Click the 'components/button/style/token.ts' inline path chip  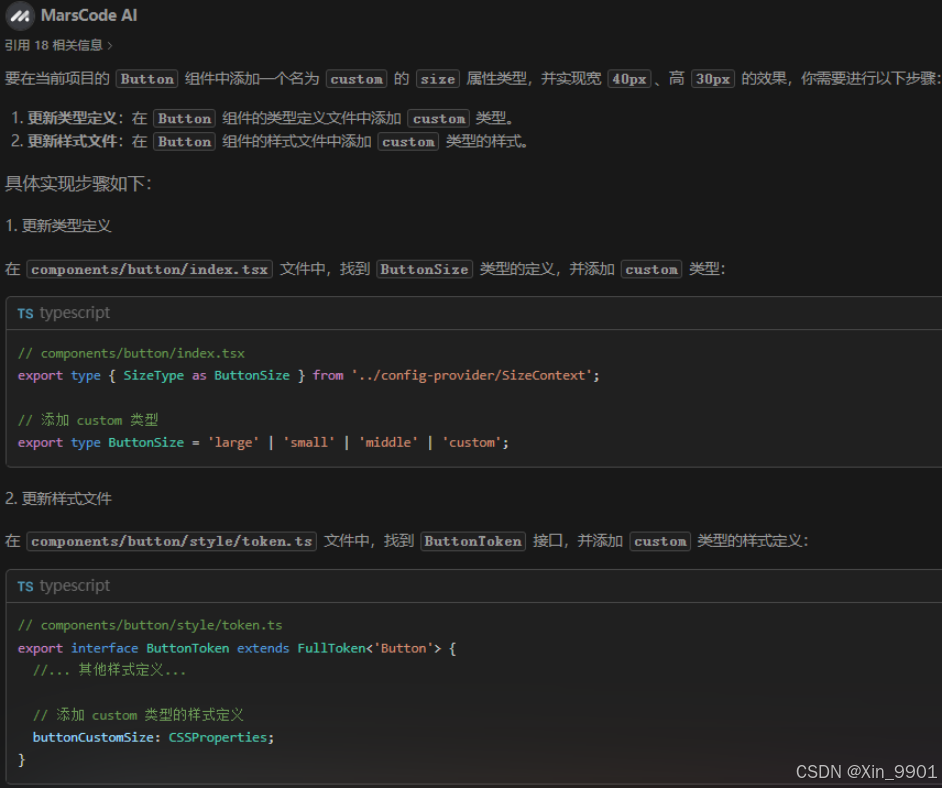tap(172, 541)
